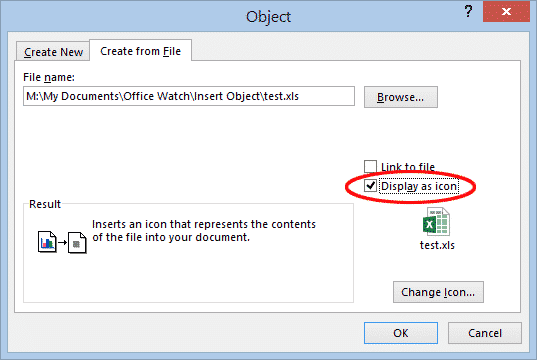The image size is (537, 360).
Task: Click into the File name path field
Action: [189, 96]
